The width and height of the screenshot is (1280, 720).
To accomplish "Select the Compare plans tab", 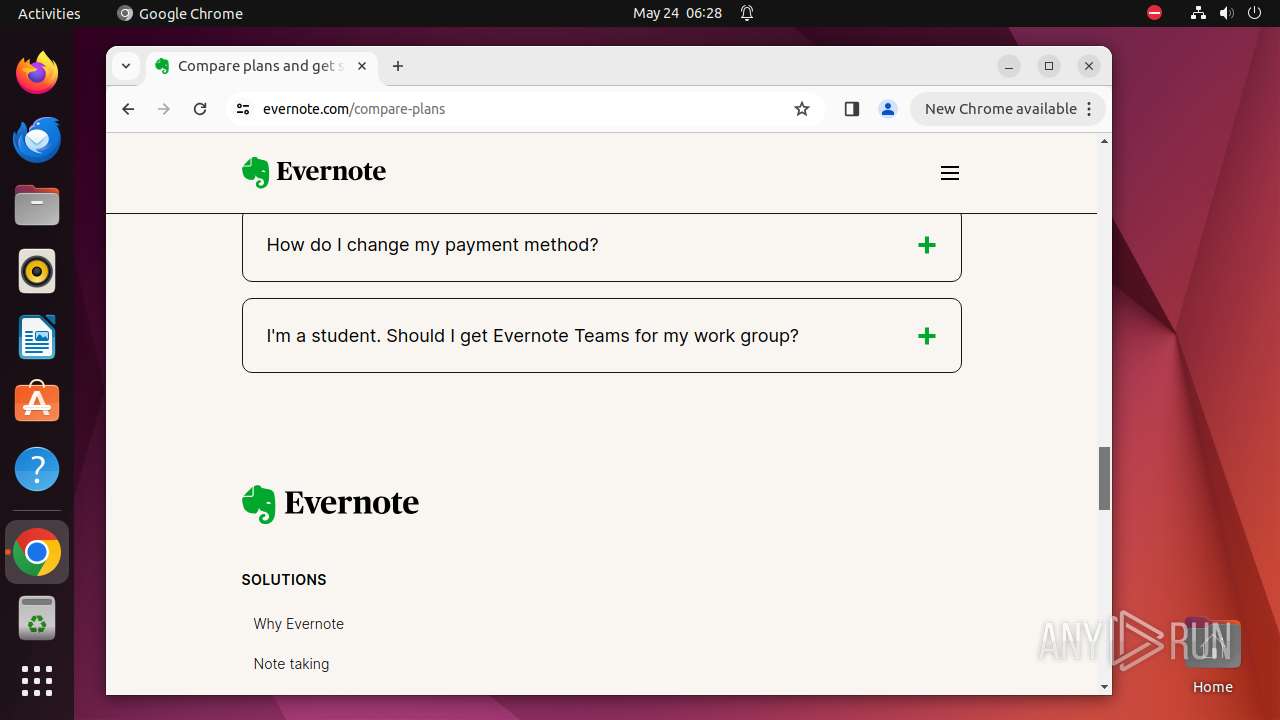I will pyautogui.click(x=260, y=66).
